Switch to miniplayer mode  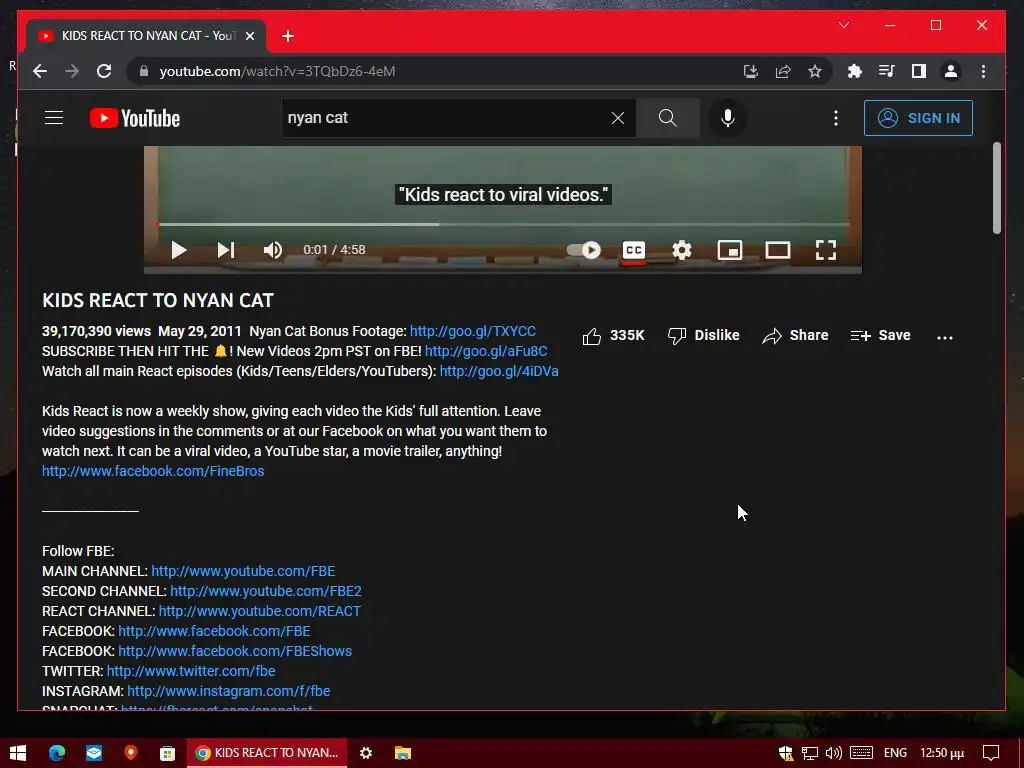(729, 250)
